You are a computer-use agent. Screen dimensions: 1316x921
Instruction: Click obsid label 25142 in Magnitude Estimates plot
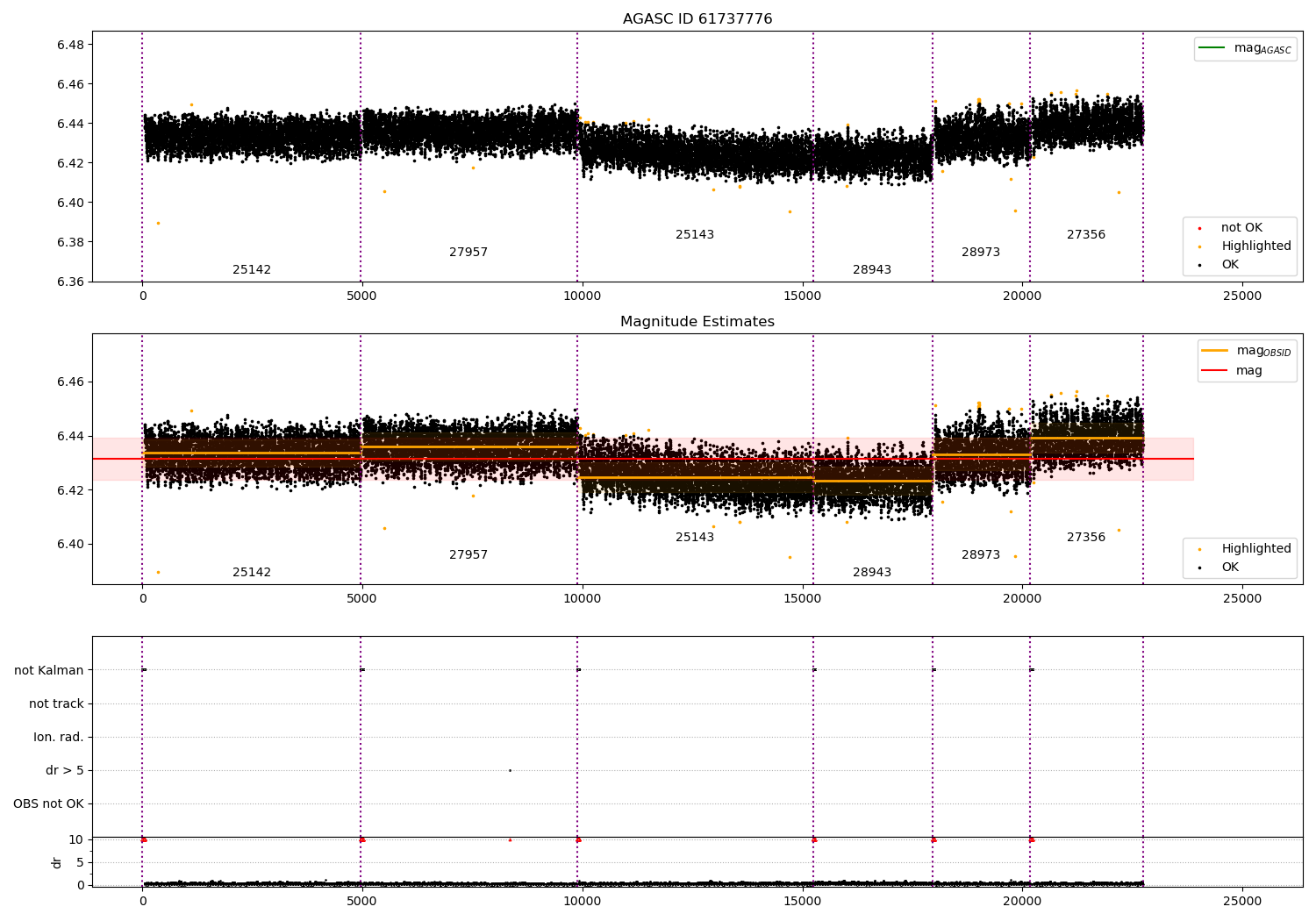pyautogui.click(x=252, y=573)
